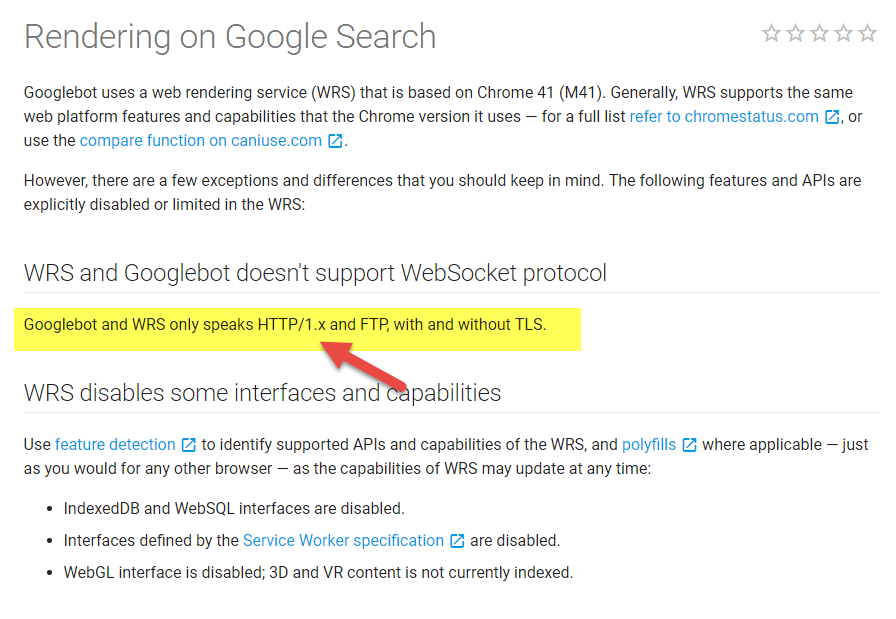Rate the page one star
The width and height of the screenshot is (896, 619).
pos(771,34)
